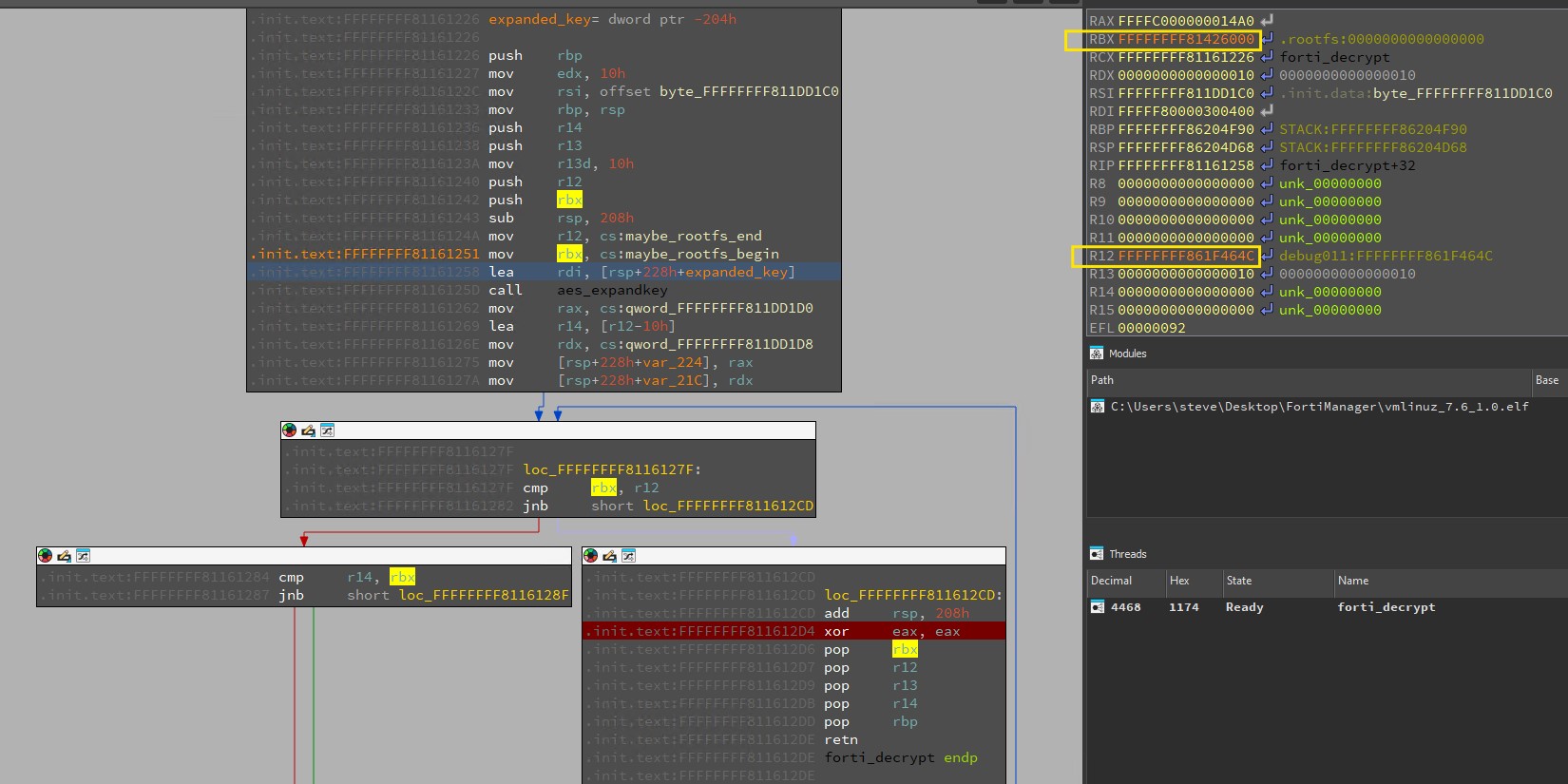Select the highlighted lea rdi instruction line
Viewport: 1568px width, 784px height.
(x=544, y=272)
